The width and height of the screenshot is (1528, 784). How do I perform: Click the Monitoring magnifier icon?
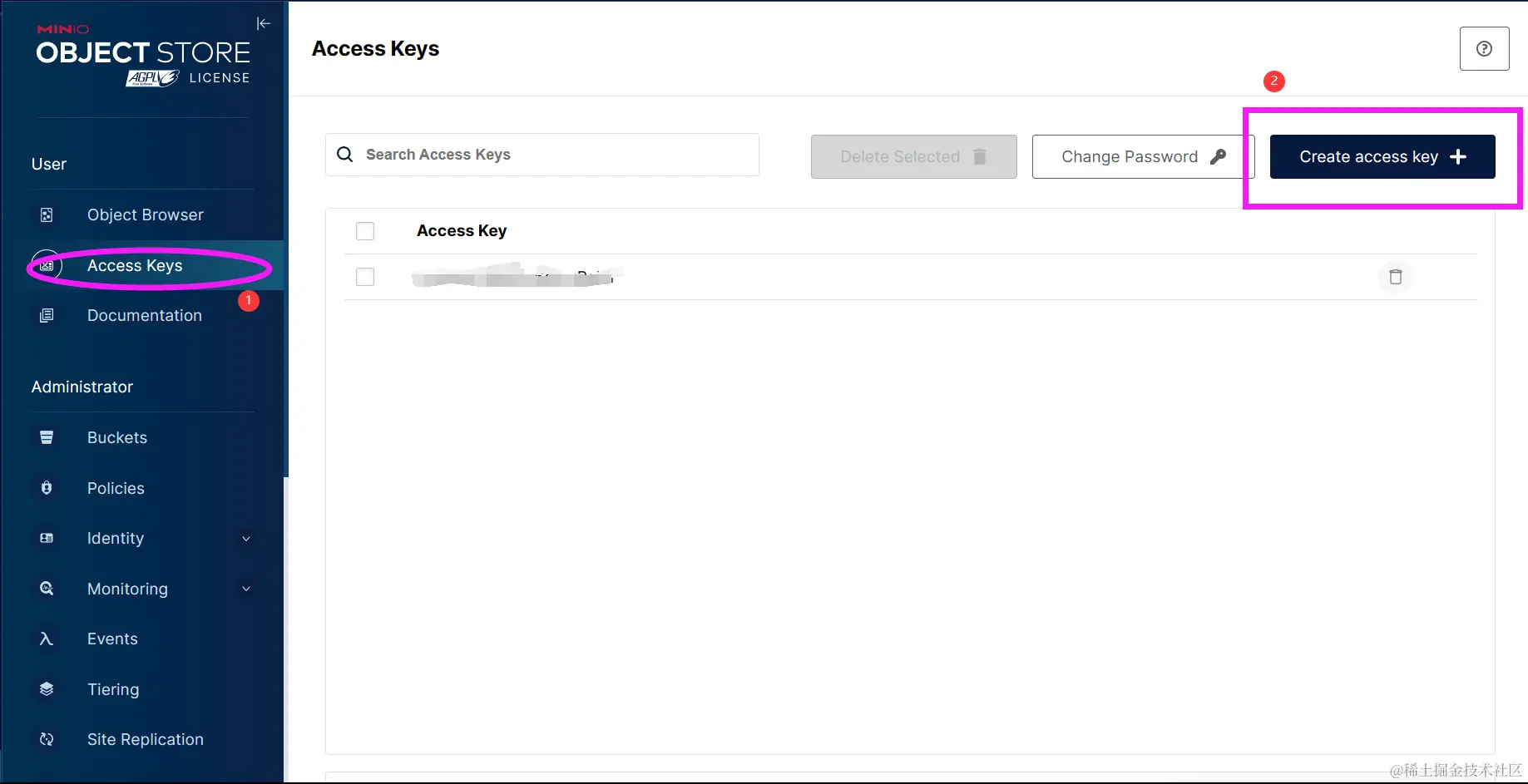pyautogui.click(x=47, y=589)
